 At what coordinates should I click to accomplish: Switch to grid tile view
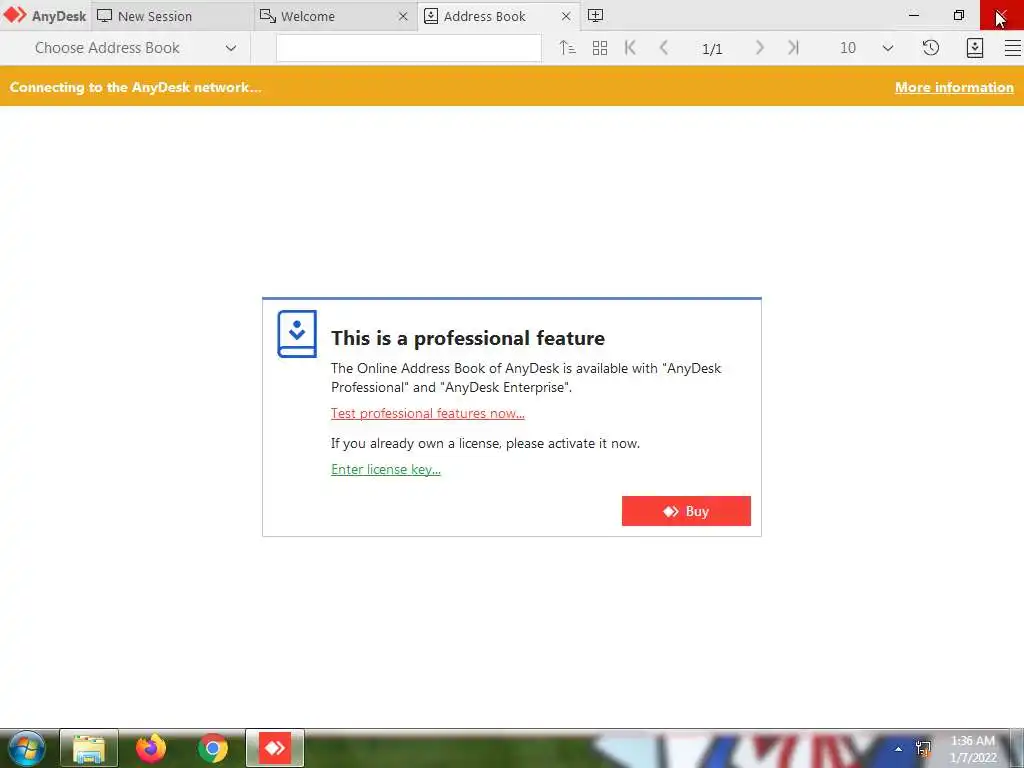tap(600, 48)
